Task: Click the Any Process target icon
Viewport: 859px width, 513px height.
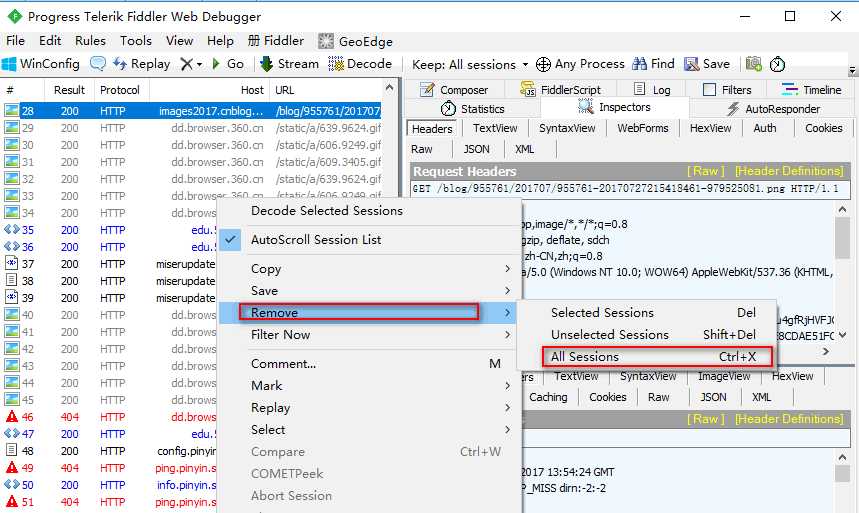Action: tap(543, 64)
